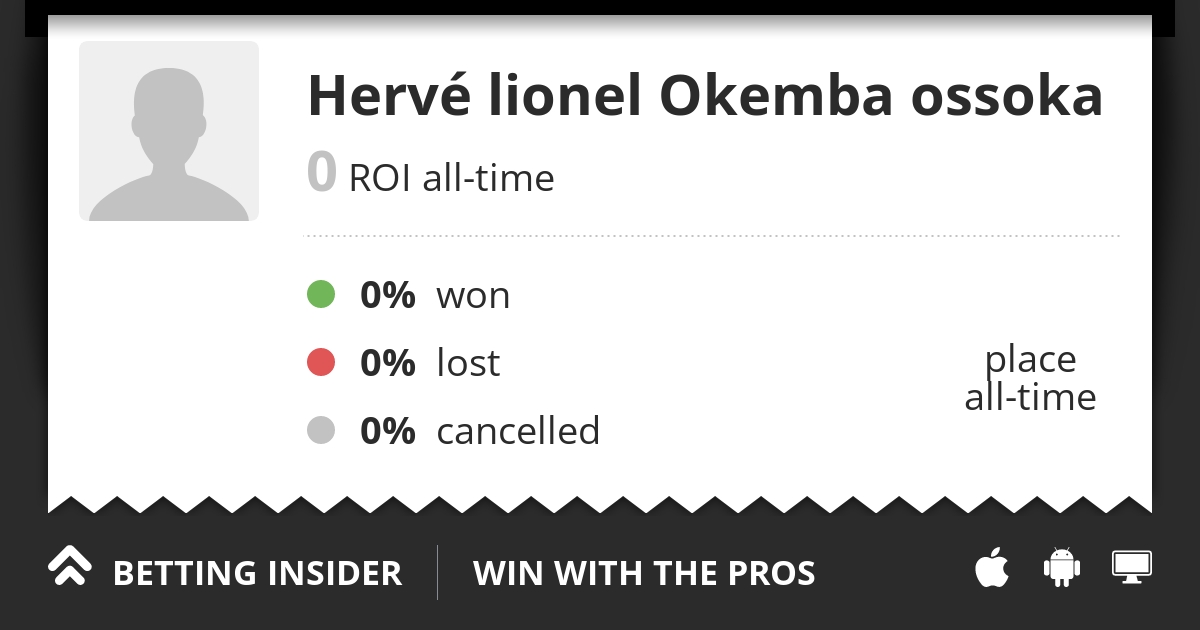Click the Betting Insider double-chevron logo icon
Image resolution: width=1200 pixels, height=630 pixels.
pyautogui.click(x=70, y=567)
